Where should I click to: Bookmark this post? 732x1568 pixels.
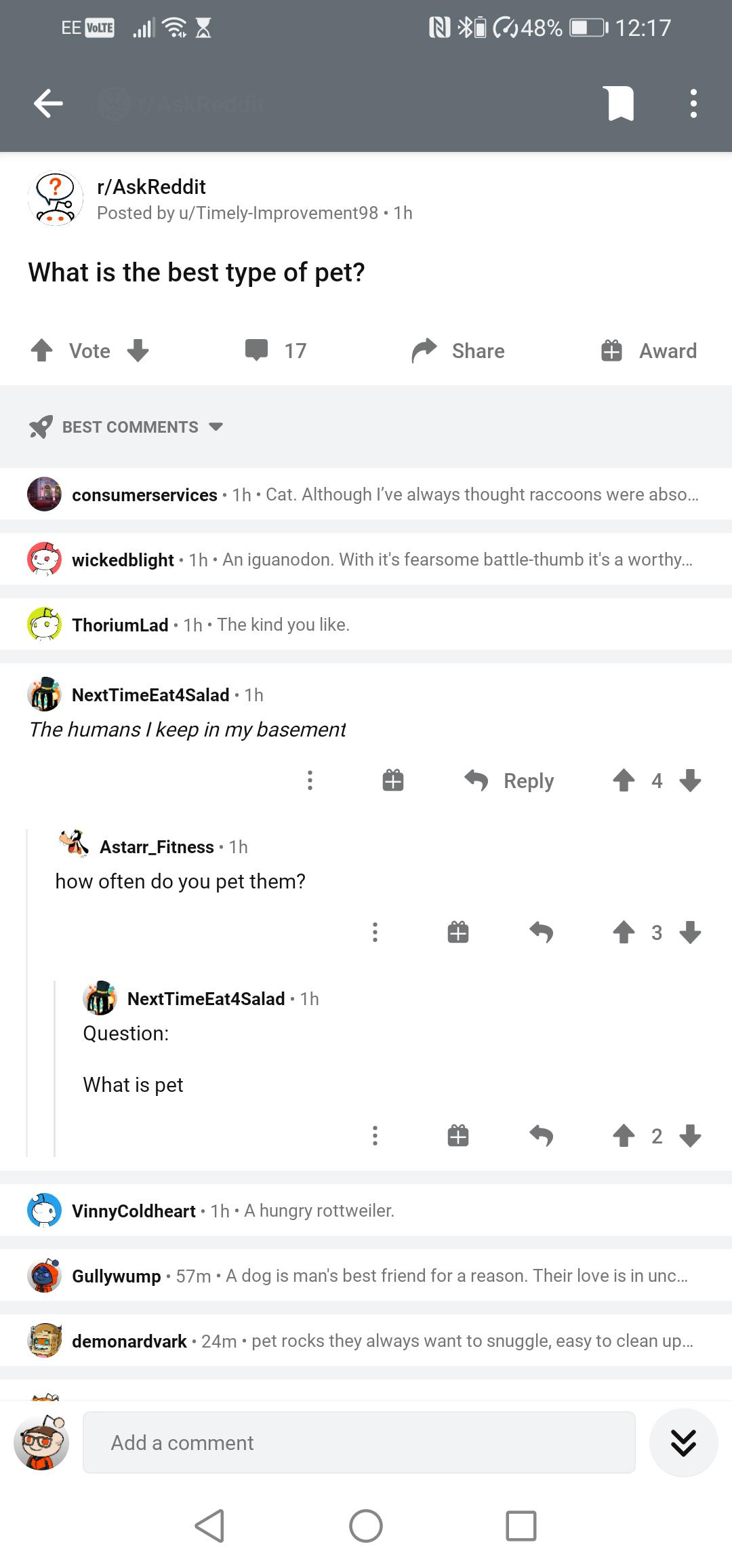point(620,103)
